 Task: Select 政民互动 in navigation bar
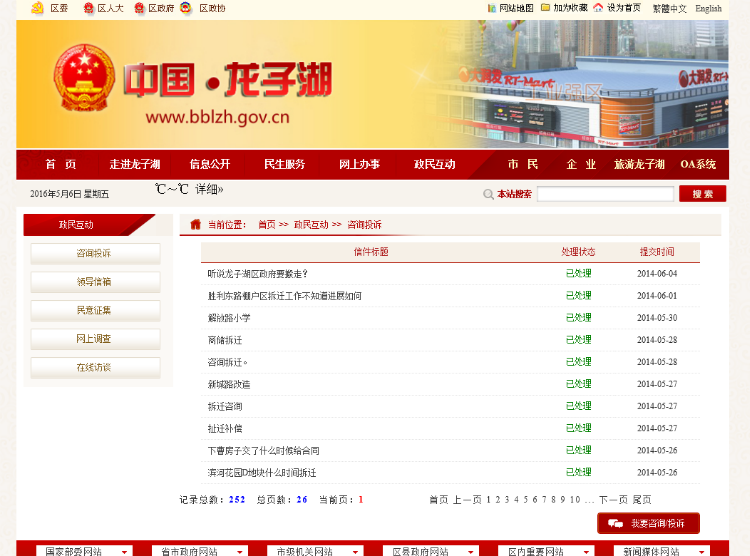(x=434, y=165)
